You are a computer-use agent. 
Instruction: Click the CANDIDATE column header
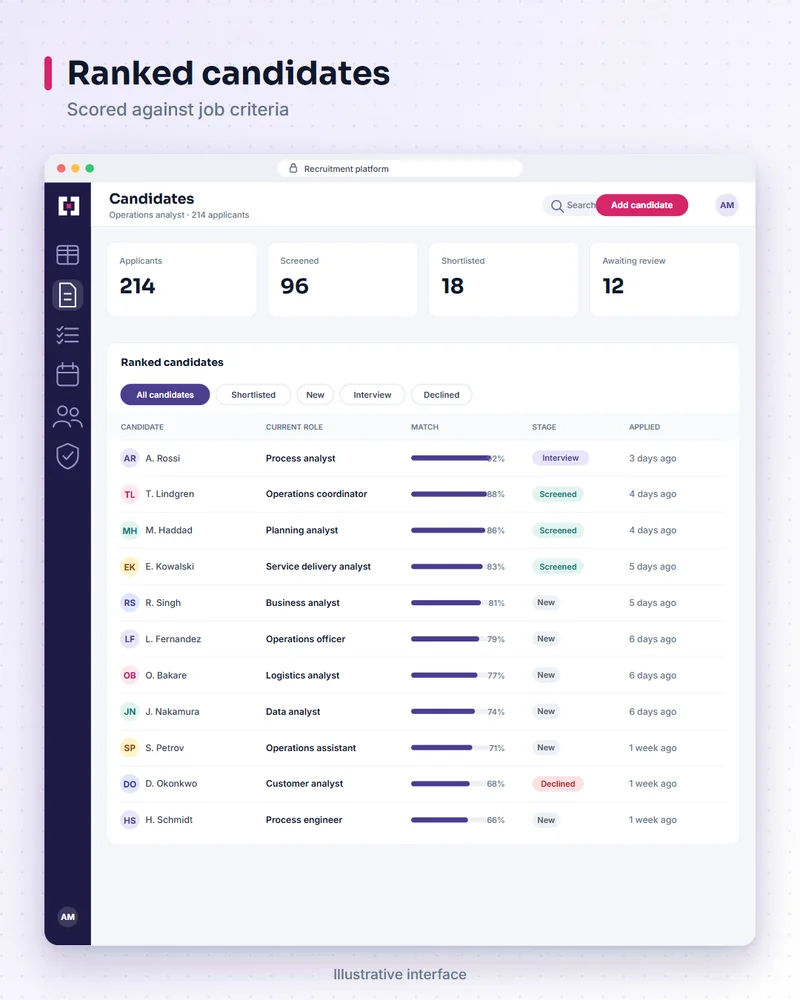click(x=142, y=427)
